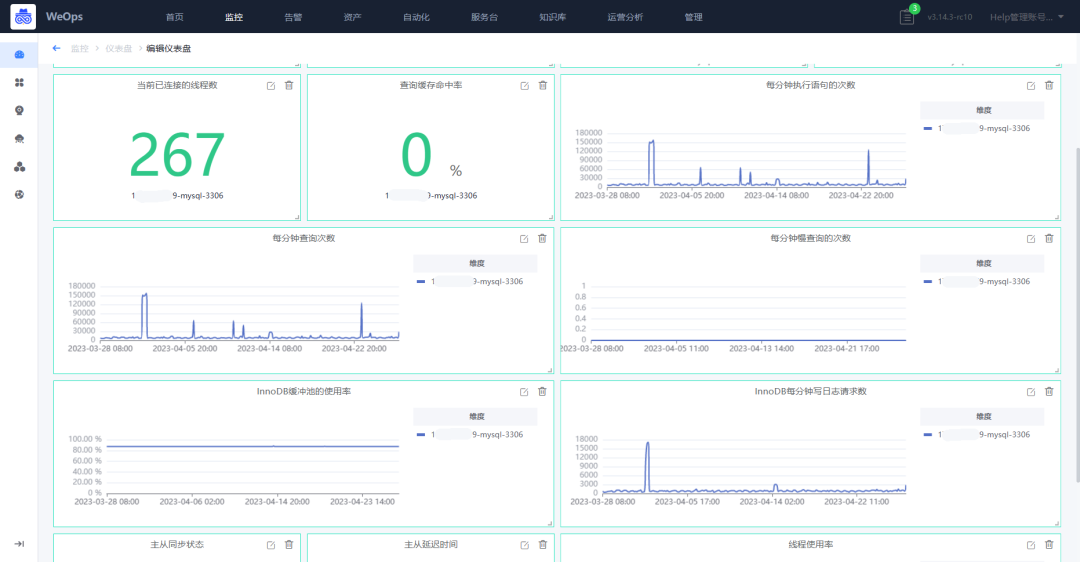Toggle mysql-3306 series in 每分钟执行语句的次数 legend
The height and width of the screenshot is (562, 1080).
point(977,128)
